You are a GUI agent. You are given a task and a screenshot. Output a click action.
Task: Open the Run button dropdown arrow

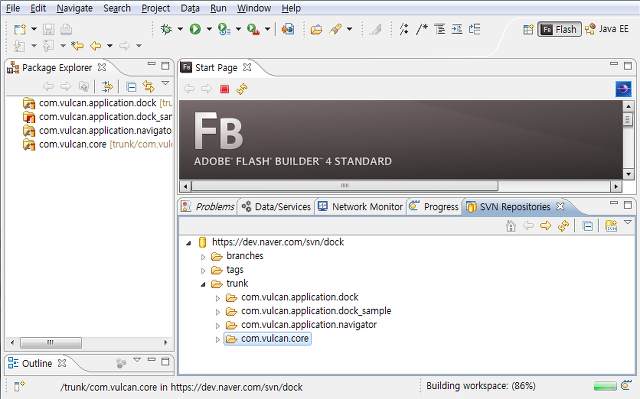(x=209, y=29)
